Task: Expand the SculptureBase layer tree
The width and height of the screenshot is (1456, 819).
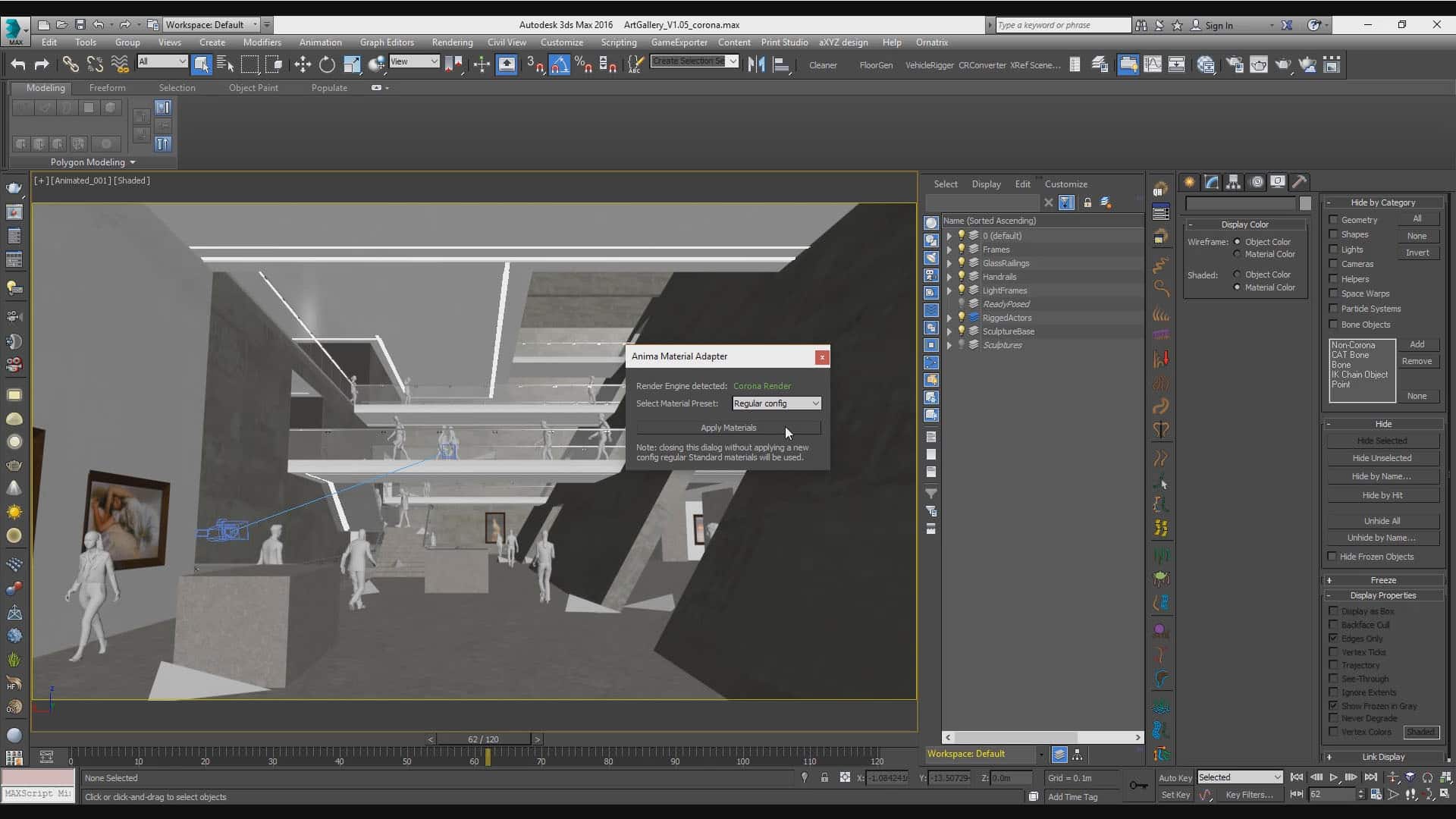Action: tap(949, 331)
